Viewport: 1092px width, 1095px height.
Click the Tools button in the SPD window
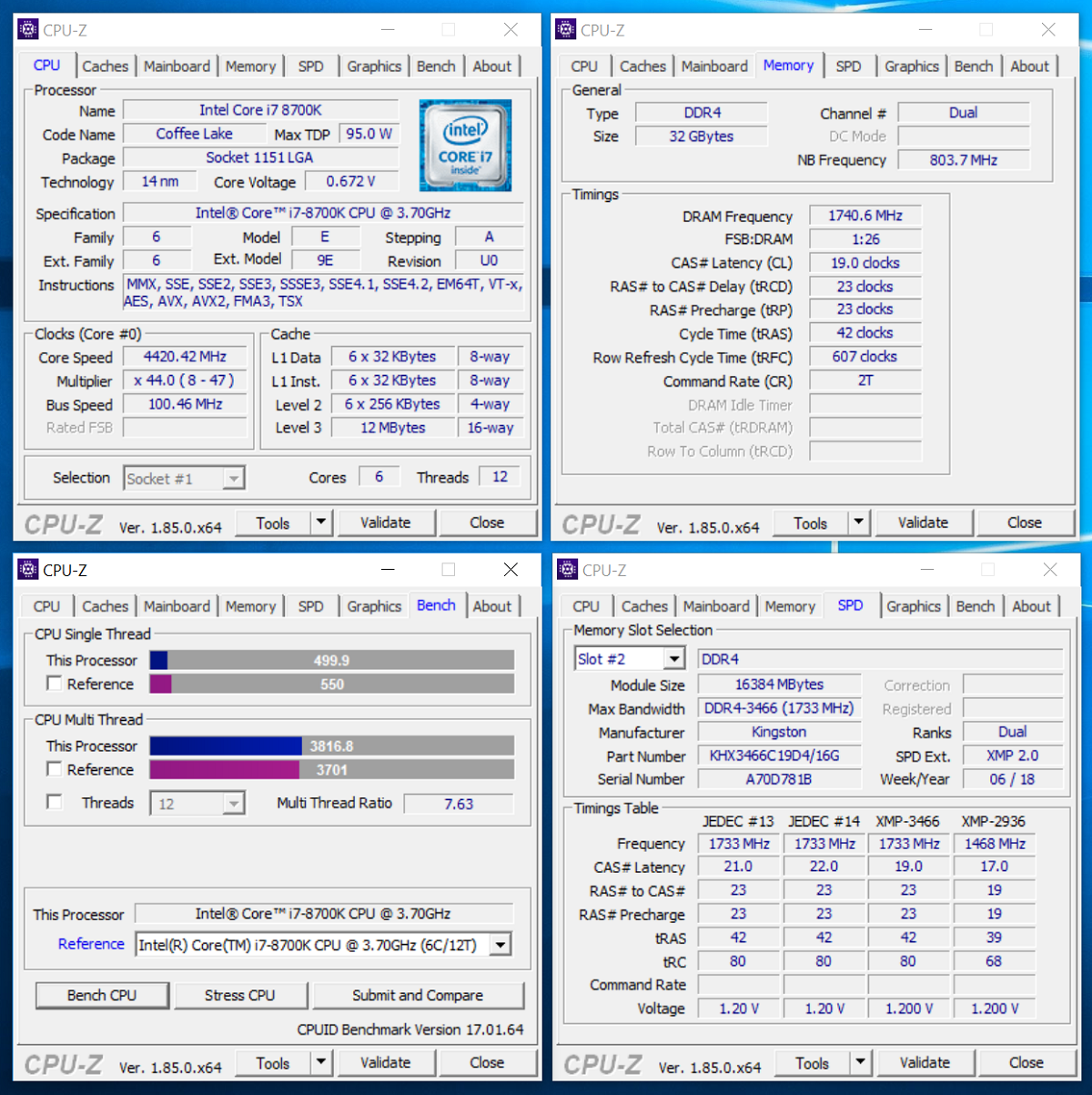pos(812,1062)
